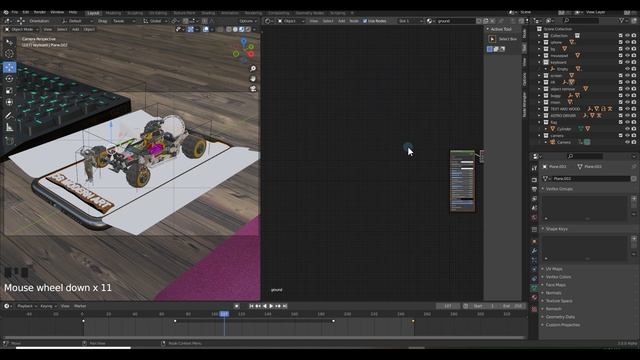Open the Window menu

tap(57, 12)
